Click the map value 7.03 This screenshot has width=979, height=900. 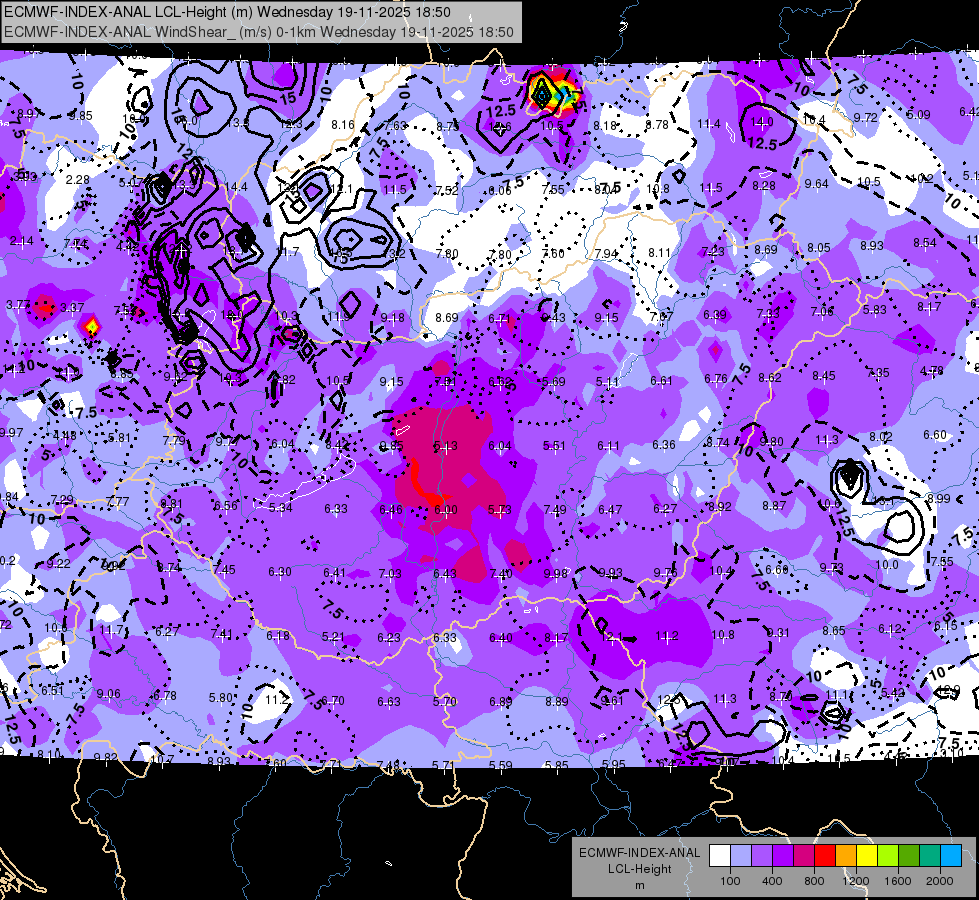[x=390, y=573]
